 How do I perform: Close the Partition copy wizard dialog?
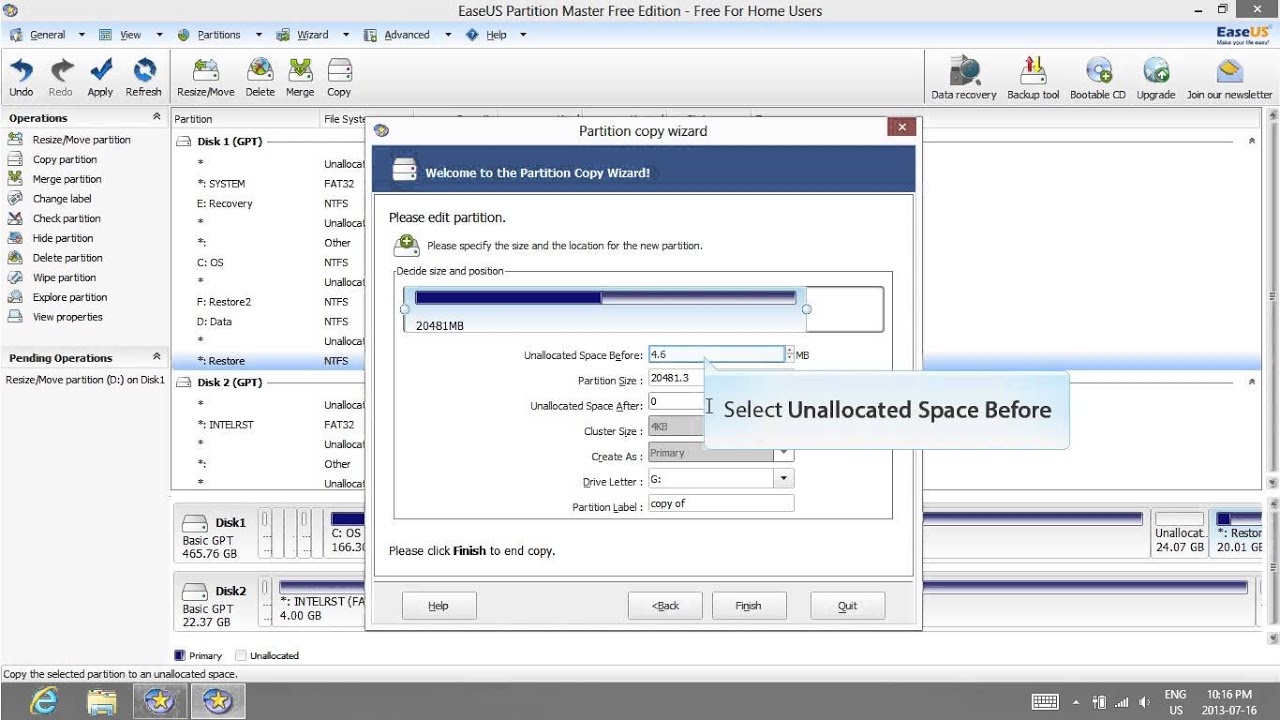pyautogui.click(x=902, y=128)
